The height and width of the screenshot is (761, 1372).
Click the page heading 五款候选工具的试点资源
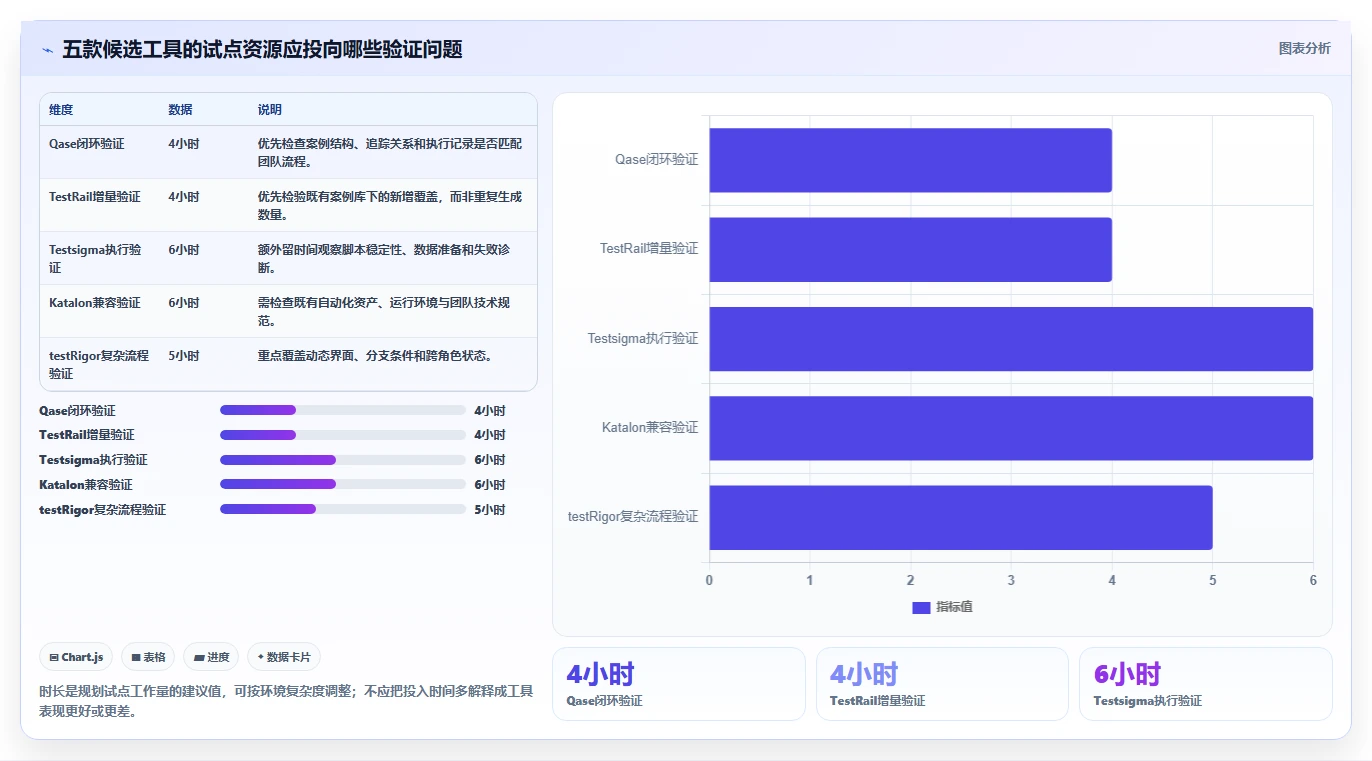coord(262,50)
